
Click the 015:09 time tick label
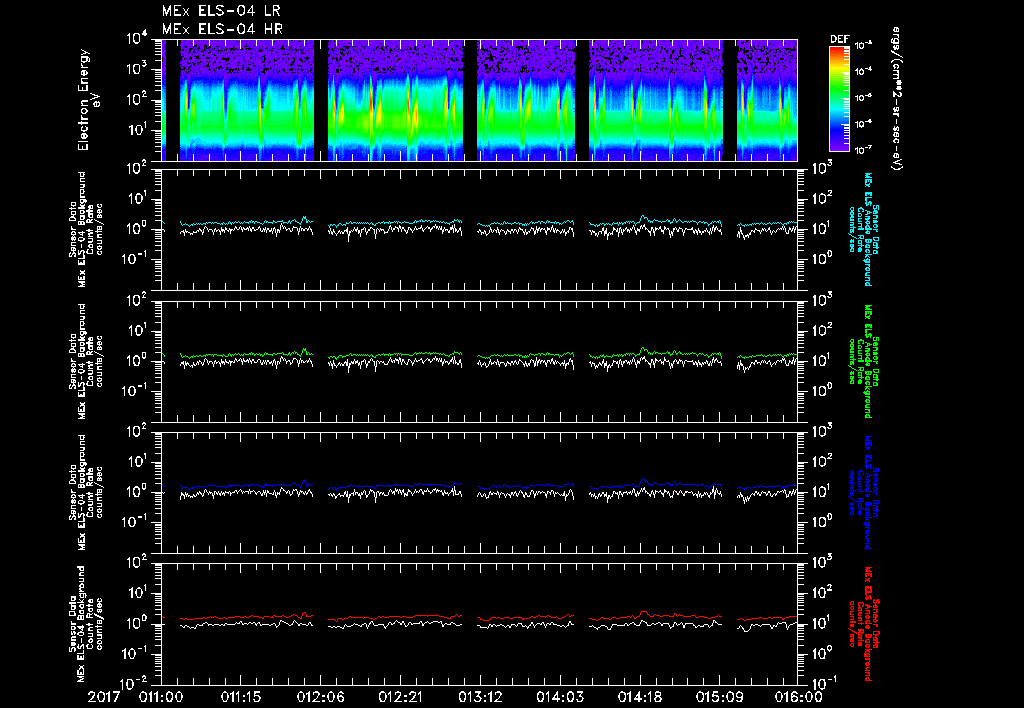point(720,696)
